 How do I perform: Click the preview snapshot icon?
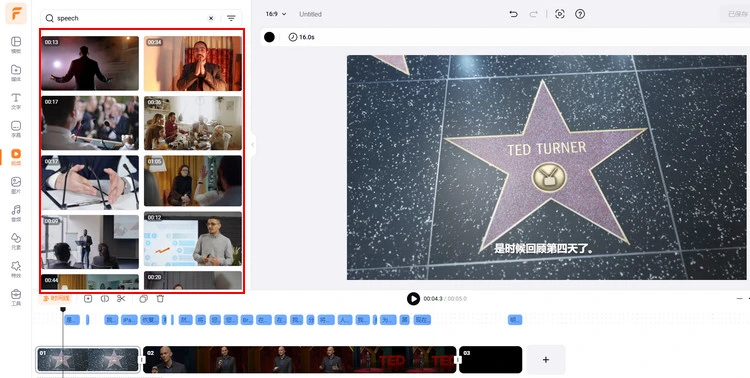tap(560, 14)
